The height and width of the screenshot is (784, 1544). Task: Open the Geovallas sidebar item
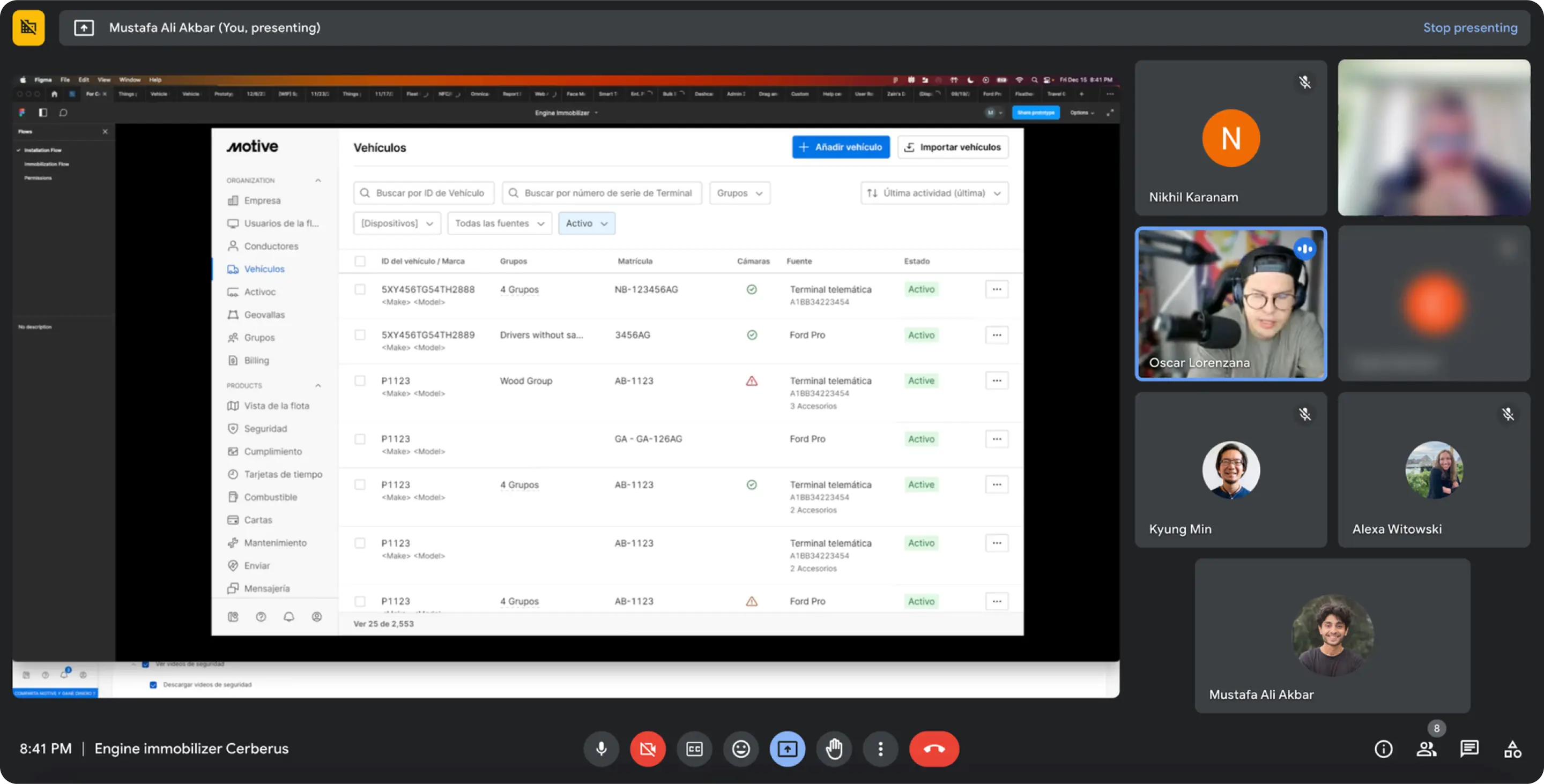(264, 315)
